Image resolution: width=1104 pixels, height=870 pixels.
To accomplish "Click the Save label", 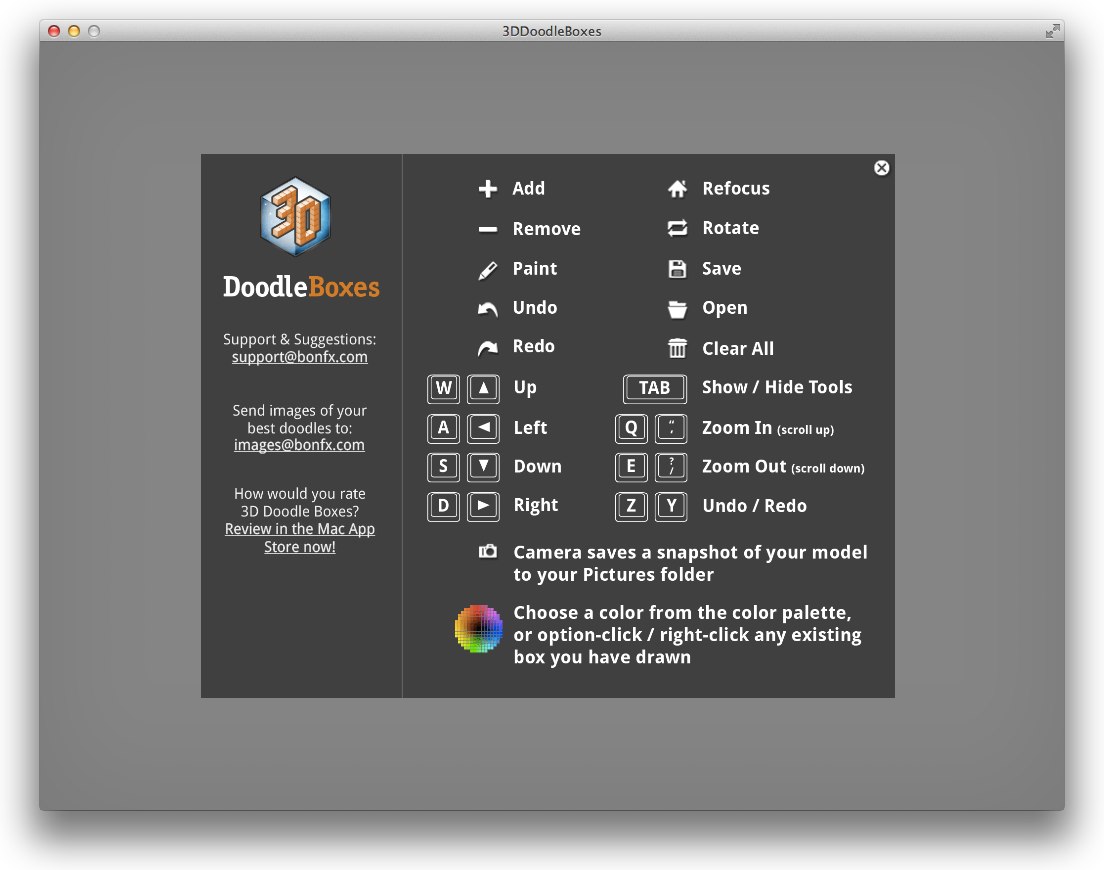I will 722,269.
